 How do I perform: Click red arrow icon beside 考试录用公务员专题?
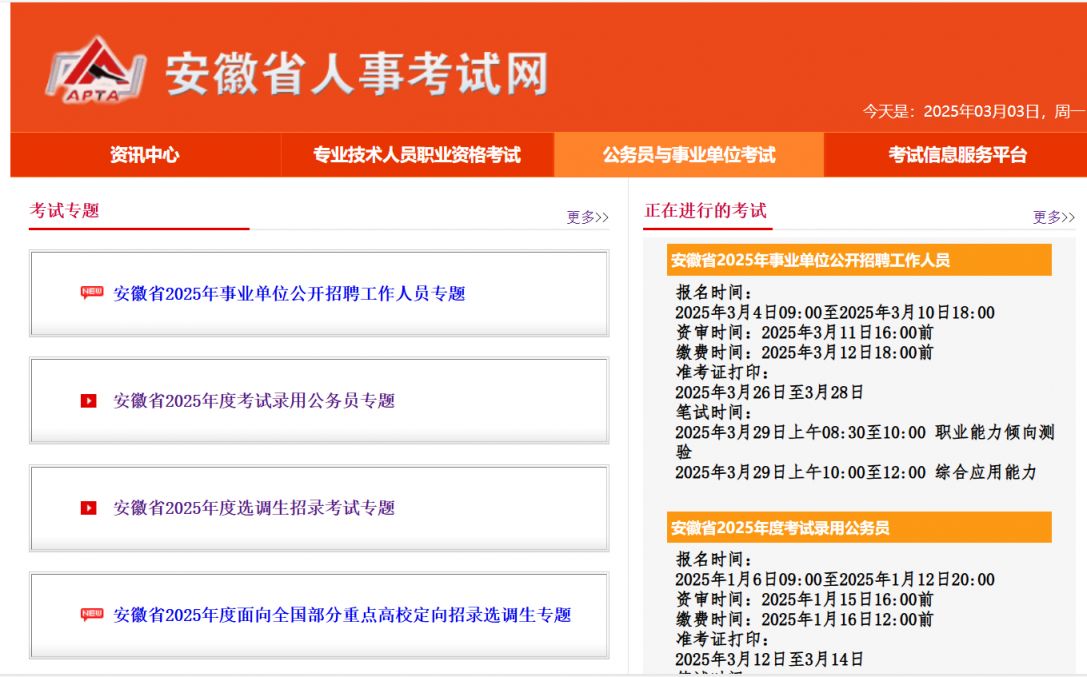click(x=89, y=401)
